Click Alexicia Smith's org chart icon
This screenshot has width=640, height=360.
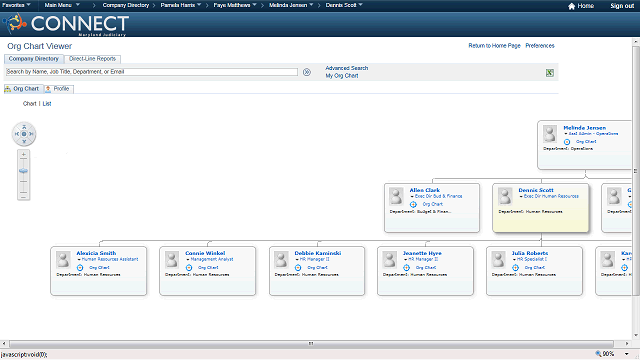[80, 268]
